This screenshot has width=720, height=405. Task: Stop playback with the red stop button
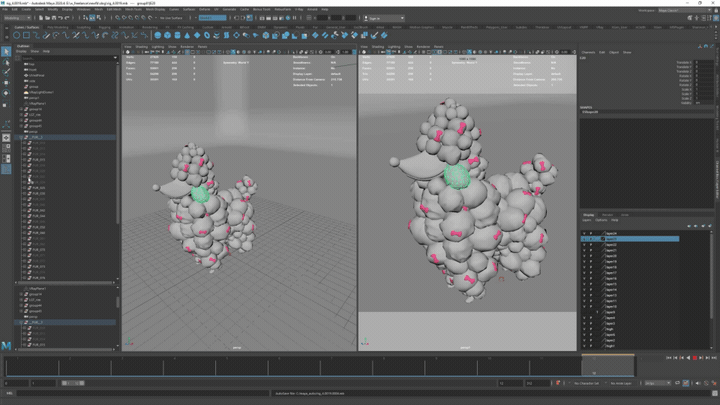[695, 358]
